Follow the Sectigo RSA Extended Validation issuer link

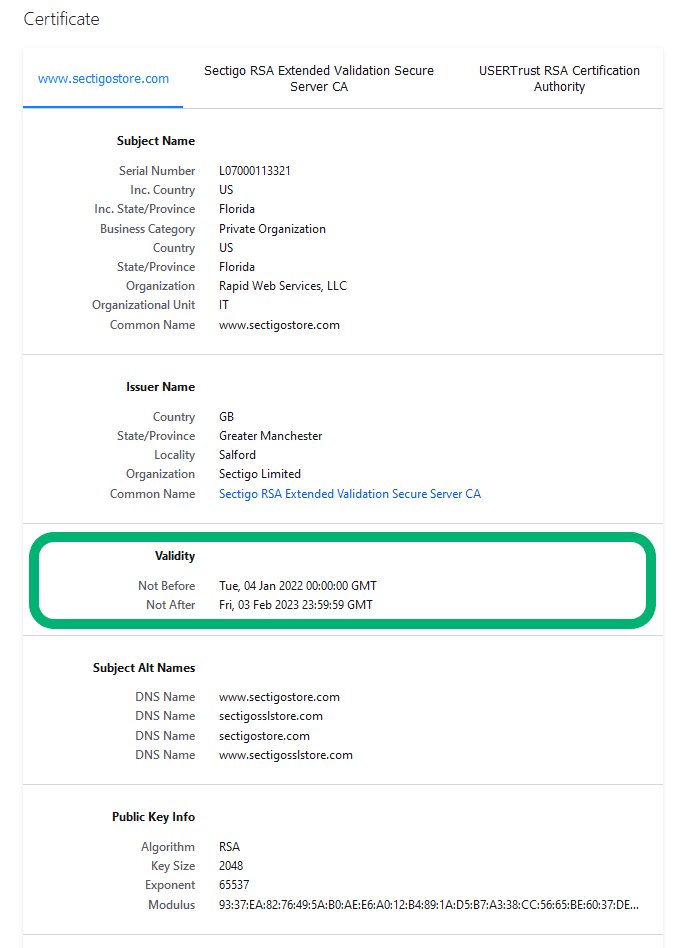coord(350,494)
